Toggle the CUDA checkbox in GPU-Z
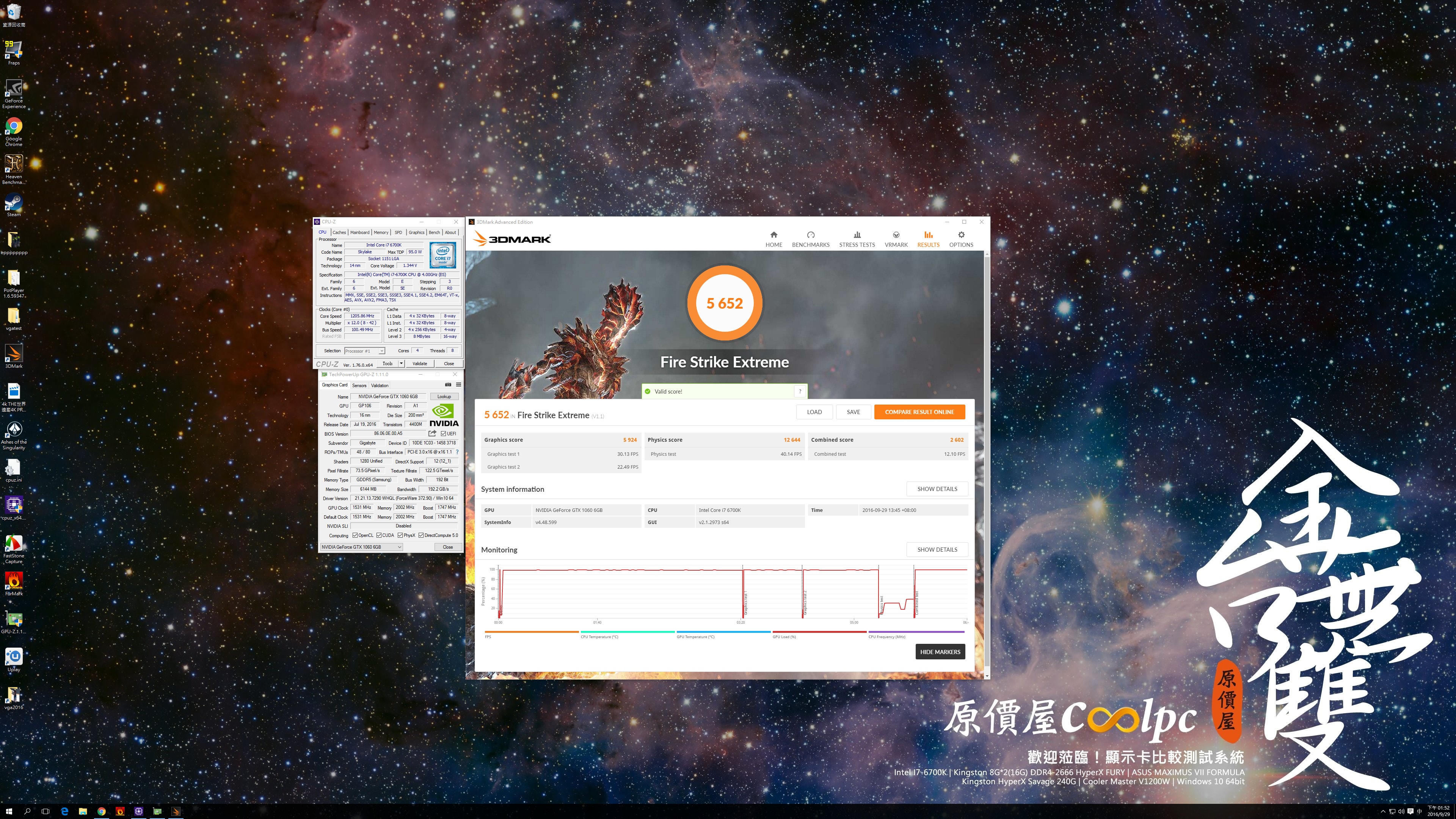1456x819 pixels. point(379,535)
